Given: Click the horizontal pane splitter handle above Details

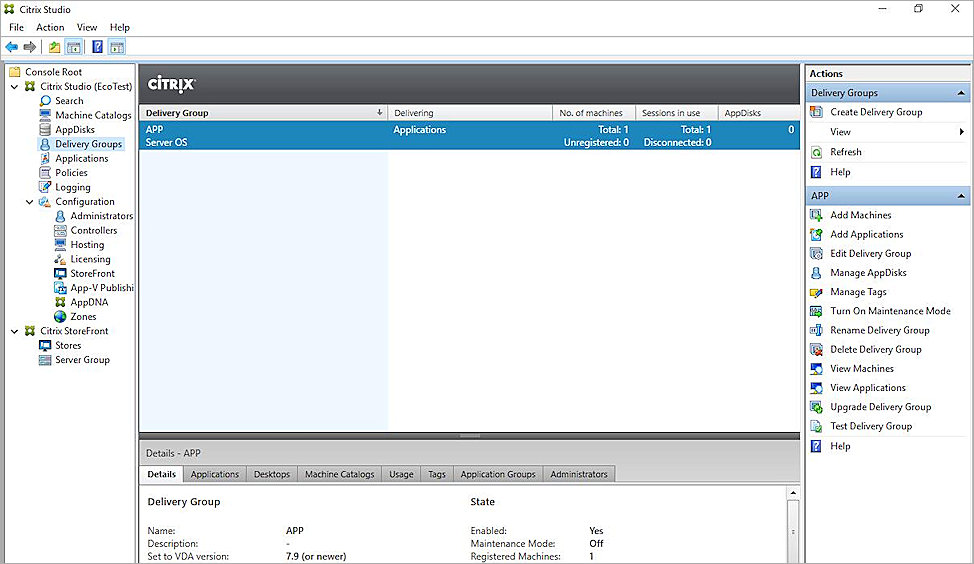Looking at the screenshot, I should tap(469, 436).
